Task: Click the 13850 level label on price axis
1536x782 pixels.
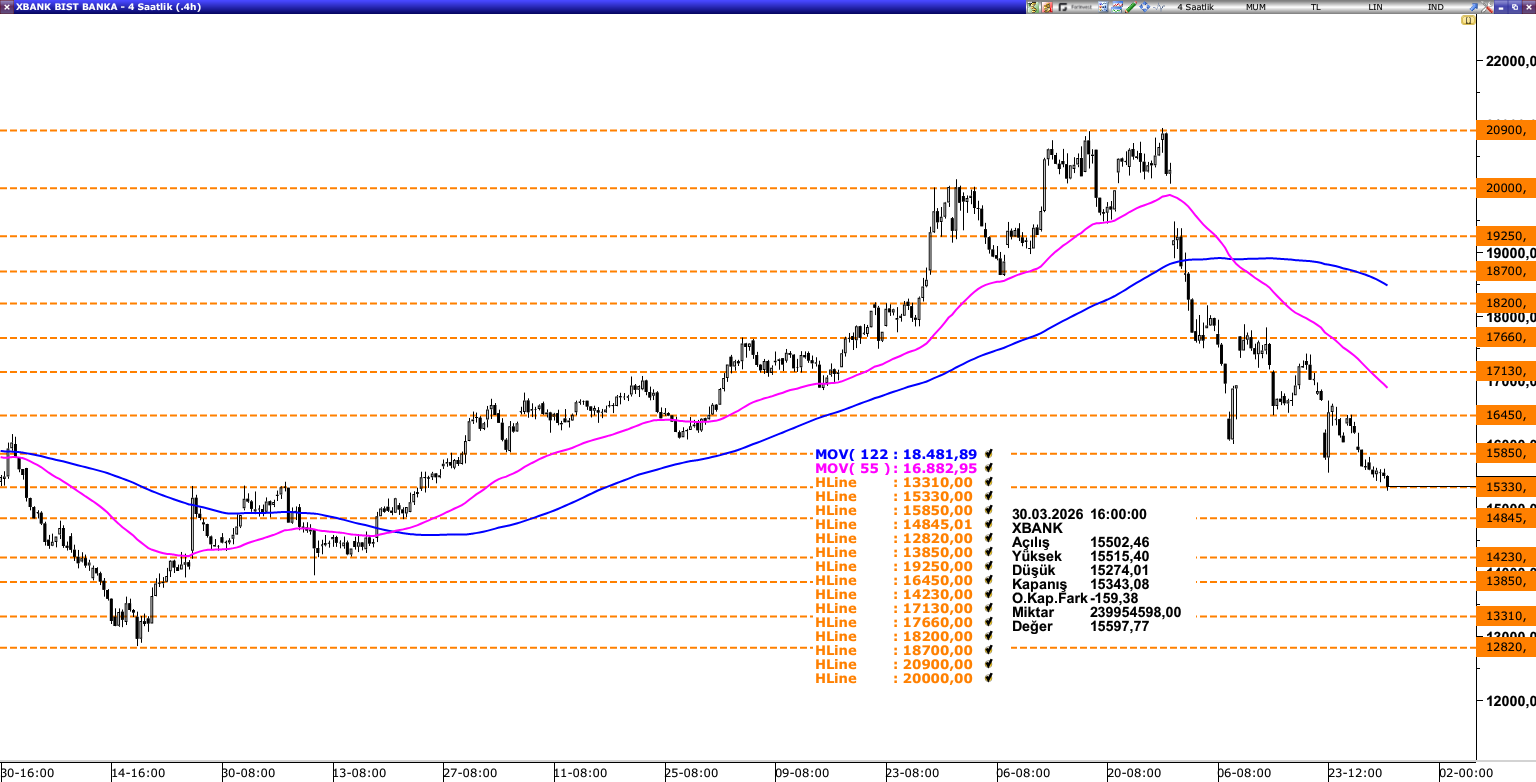Action: point(1506,581)
